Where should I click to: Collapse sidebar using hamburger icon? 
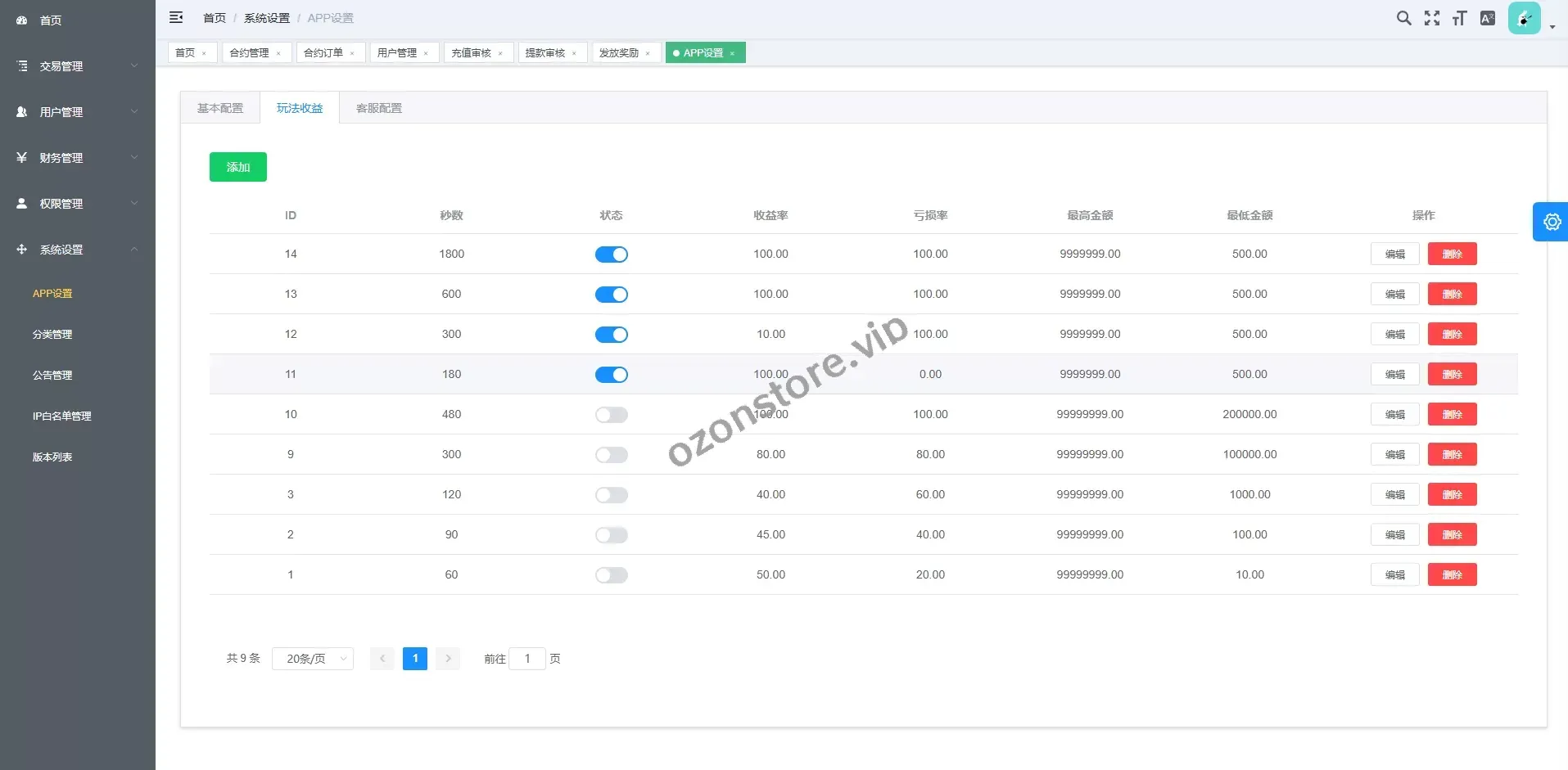(x=176, y=17)
